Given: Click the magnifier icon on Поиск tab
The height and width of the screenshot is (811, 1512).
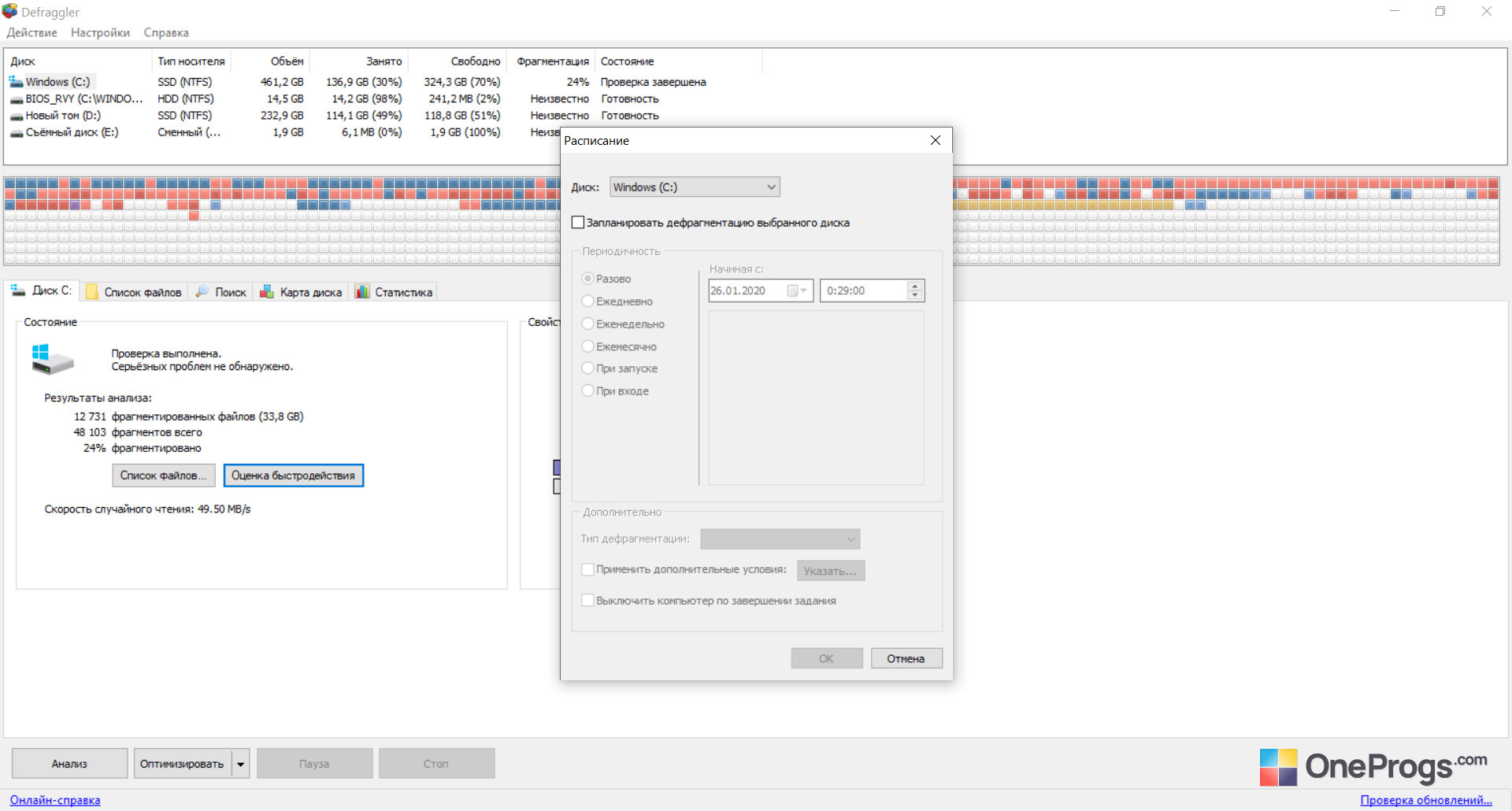Looking at the screenshot, I should click(202, 291).
